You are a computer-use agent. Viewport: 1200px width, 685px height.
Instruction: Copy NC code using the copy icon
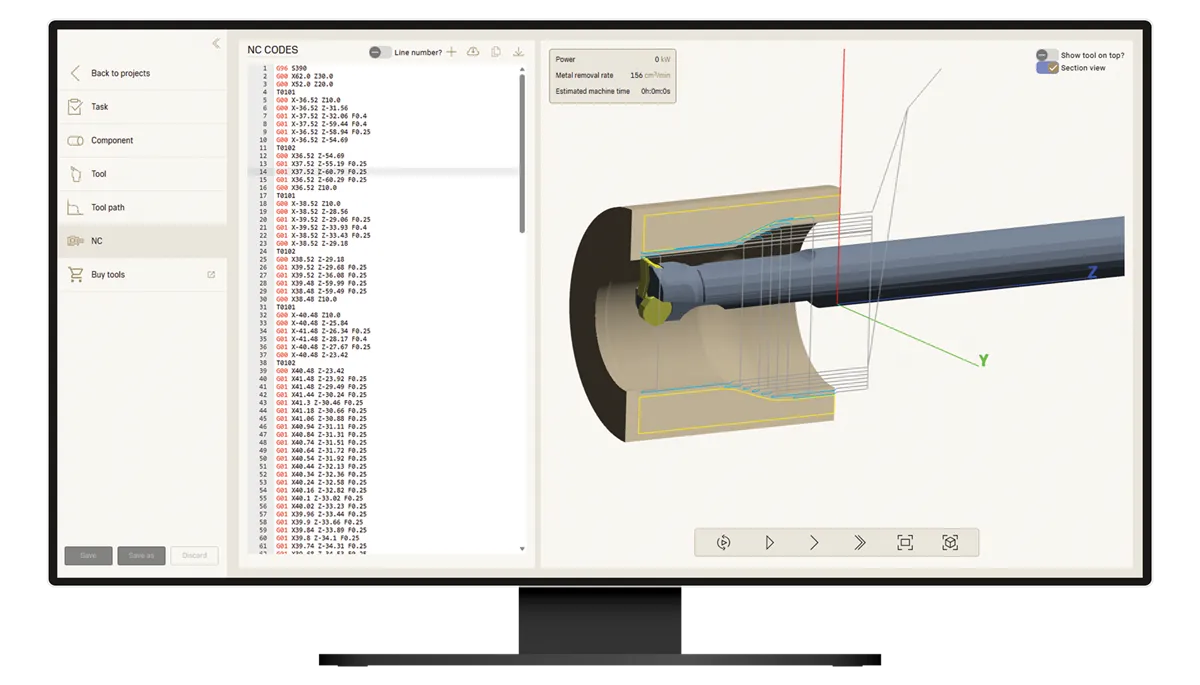coord(496,52)
